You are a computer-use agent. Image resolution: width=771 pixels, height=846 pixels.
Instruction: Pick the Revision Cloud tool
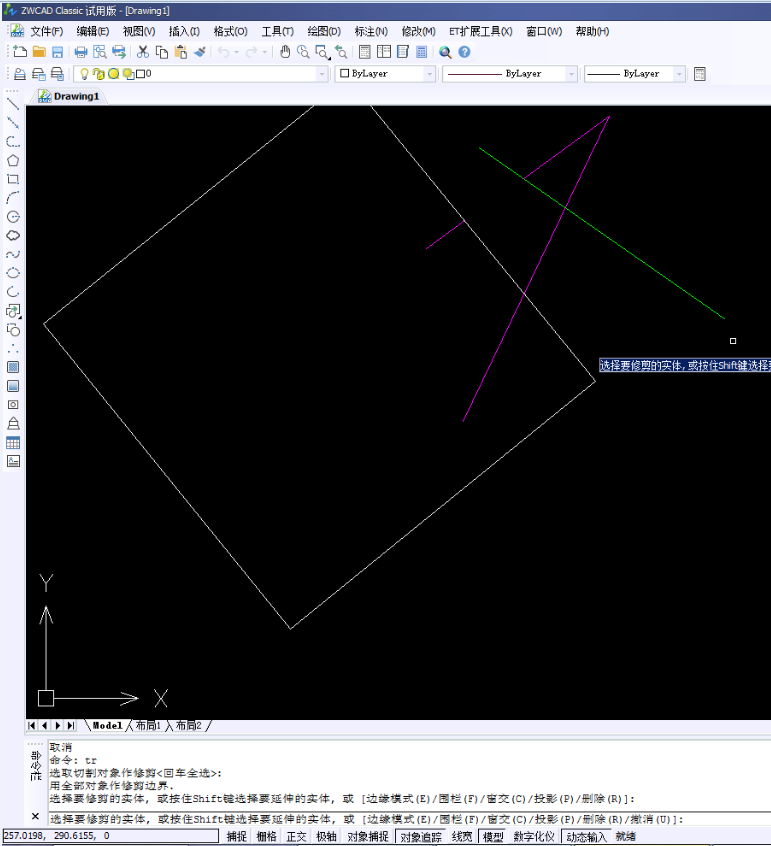tap(13, 236)
